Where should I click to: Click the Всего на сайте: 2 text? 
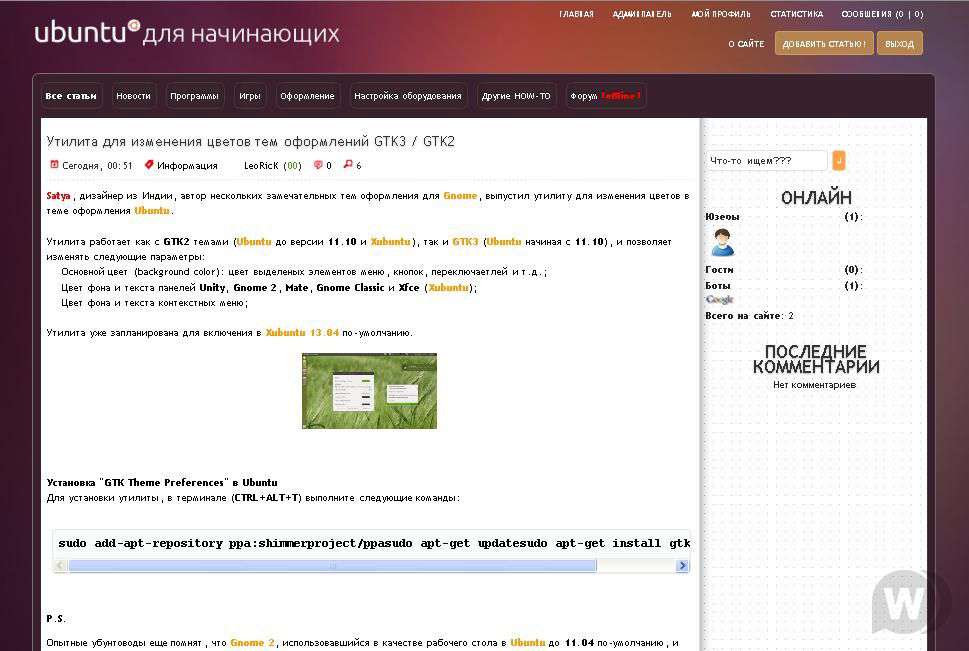(750, 315)
